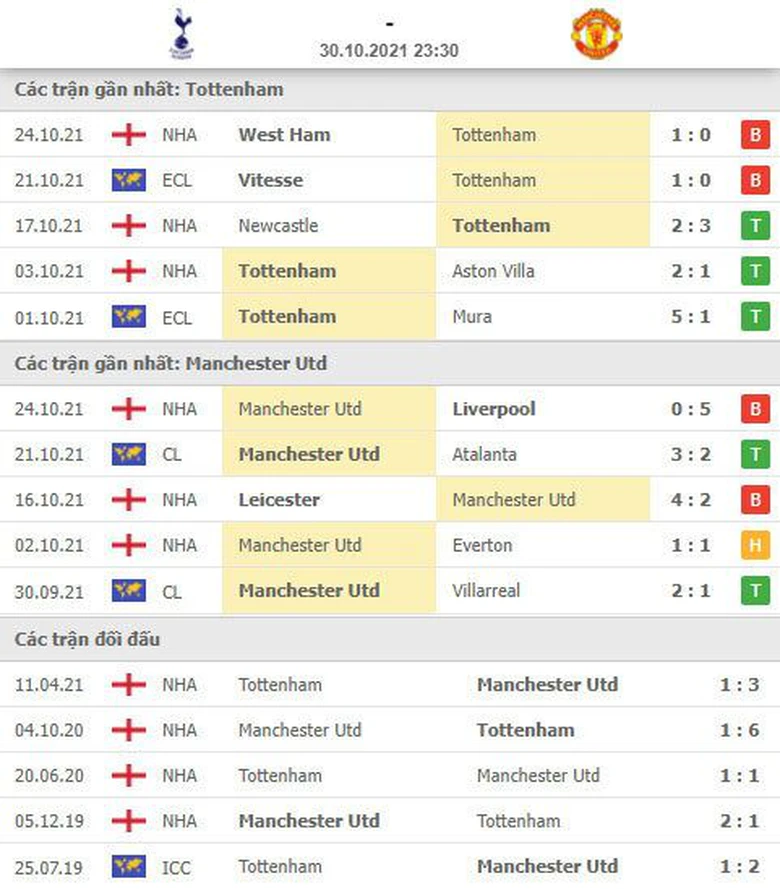
Task: Select the Atalanta team name
Action: (484, 455)
